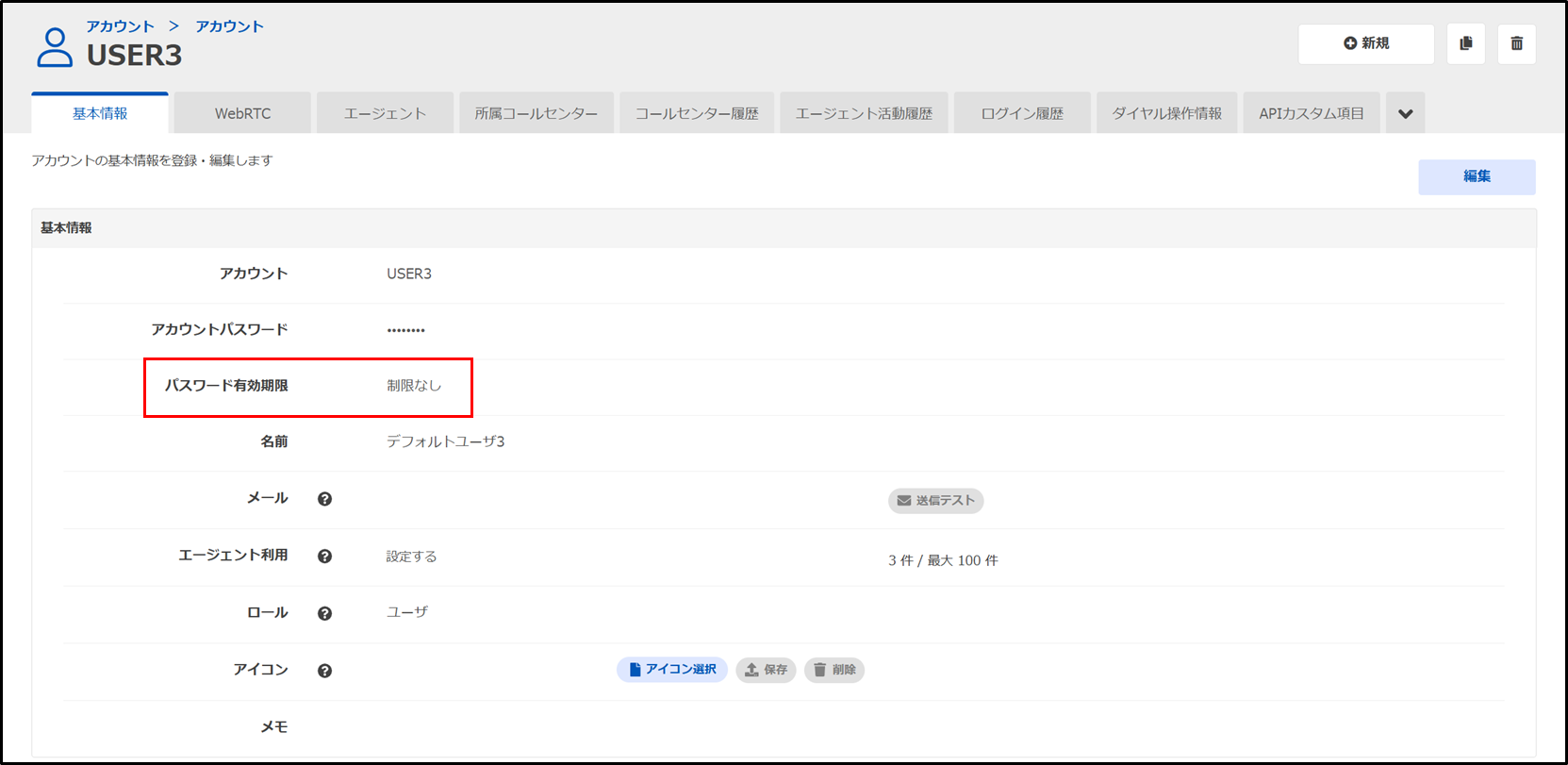1568x765 pixels.
Task: Click the 編集 button
Action: coord(1476,176)
